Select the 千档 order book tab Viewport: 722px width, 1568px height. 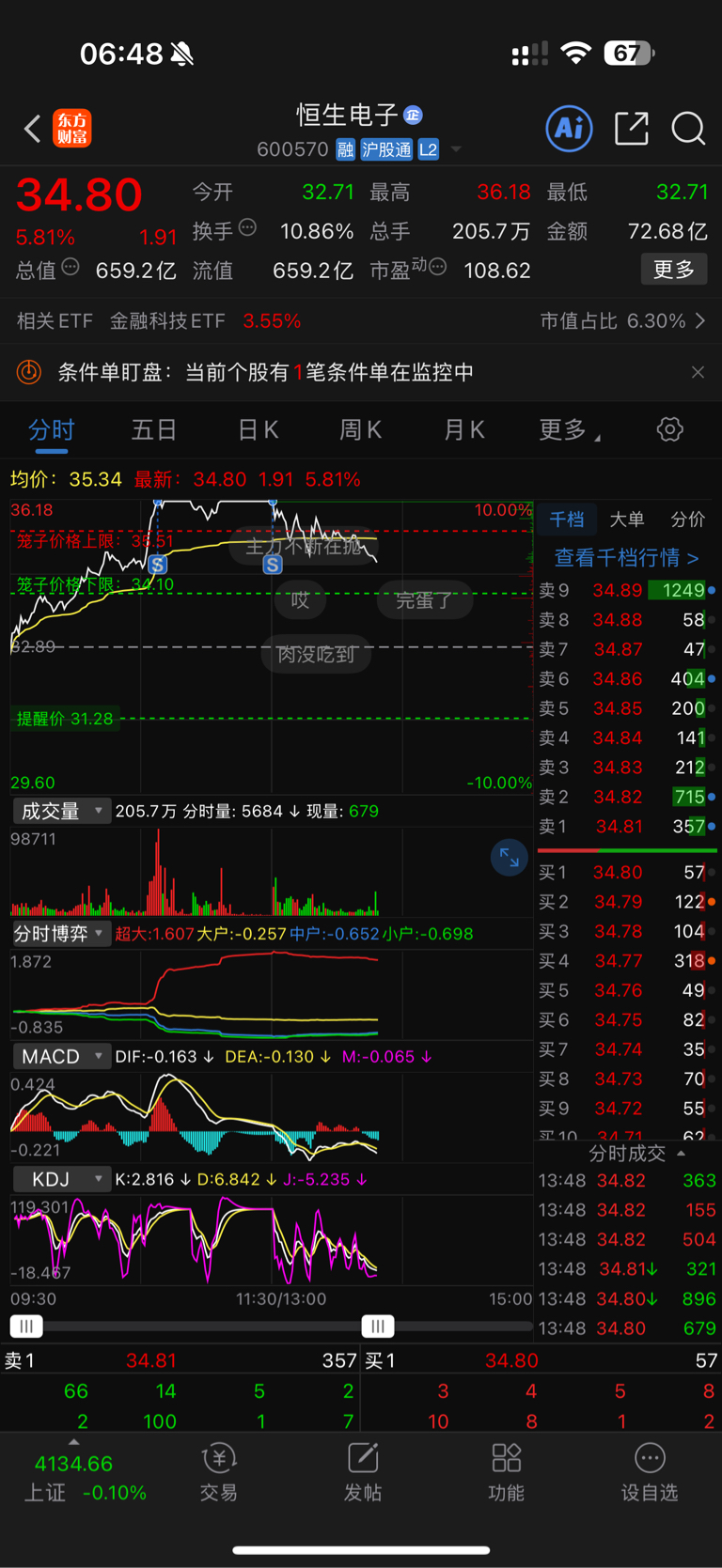click(x=567, y=520)
